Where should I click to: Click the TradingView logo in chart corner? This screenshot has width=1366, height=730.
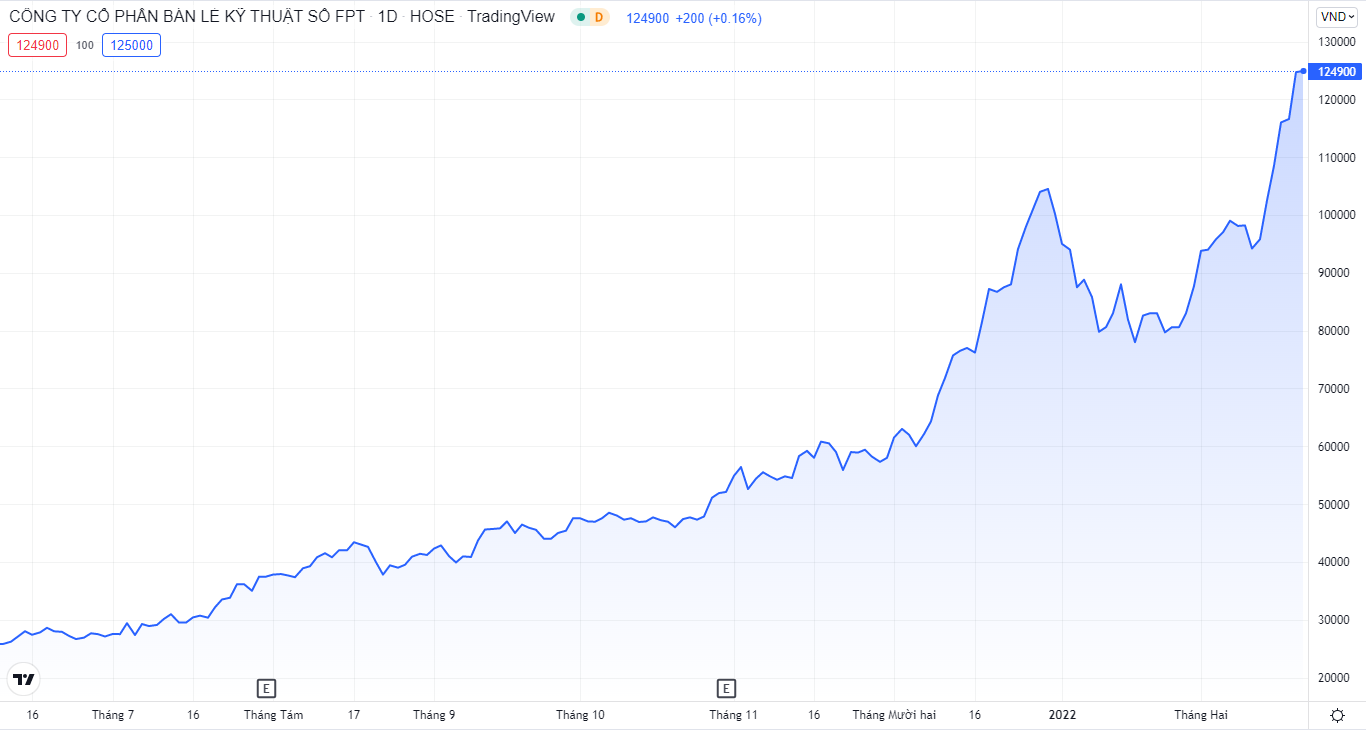tap(22, 679)
